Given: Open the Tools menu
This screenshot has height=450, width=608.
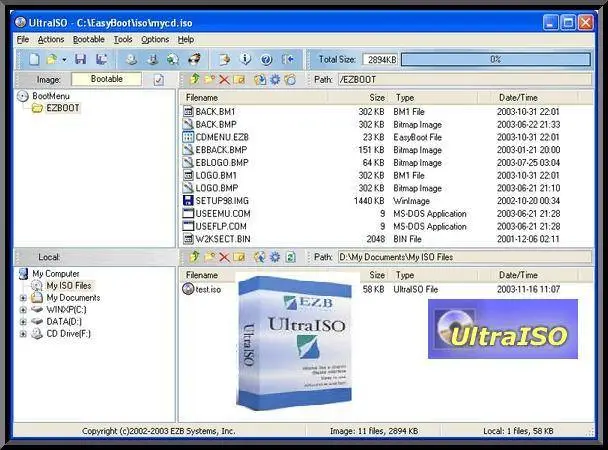Looking at the screenshot, I should [123, 39].
